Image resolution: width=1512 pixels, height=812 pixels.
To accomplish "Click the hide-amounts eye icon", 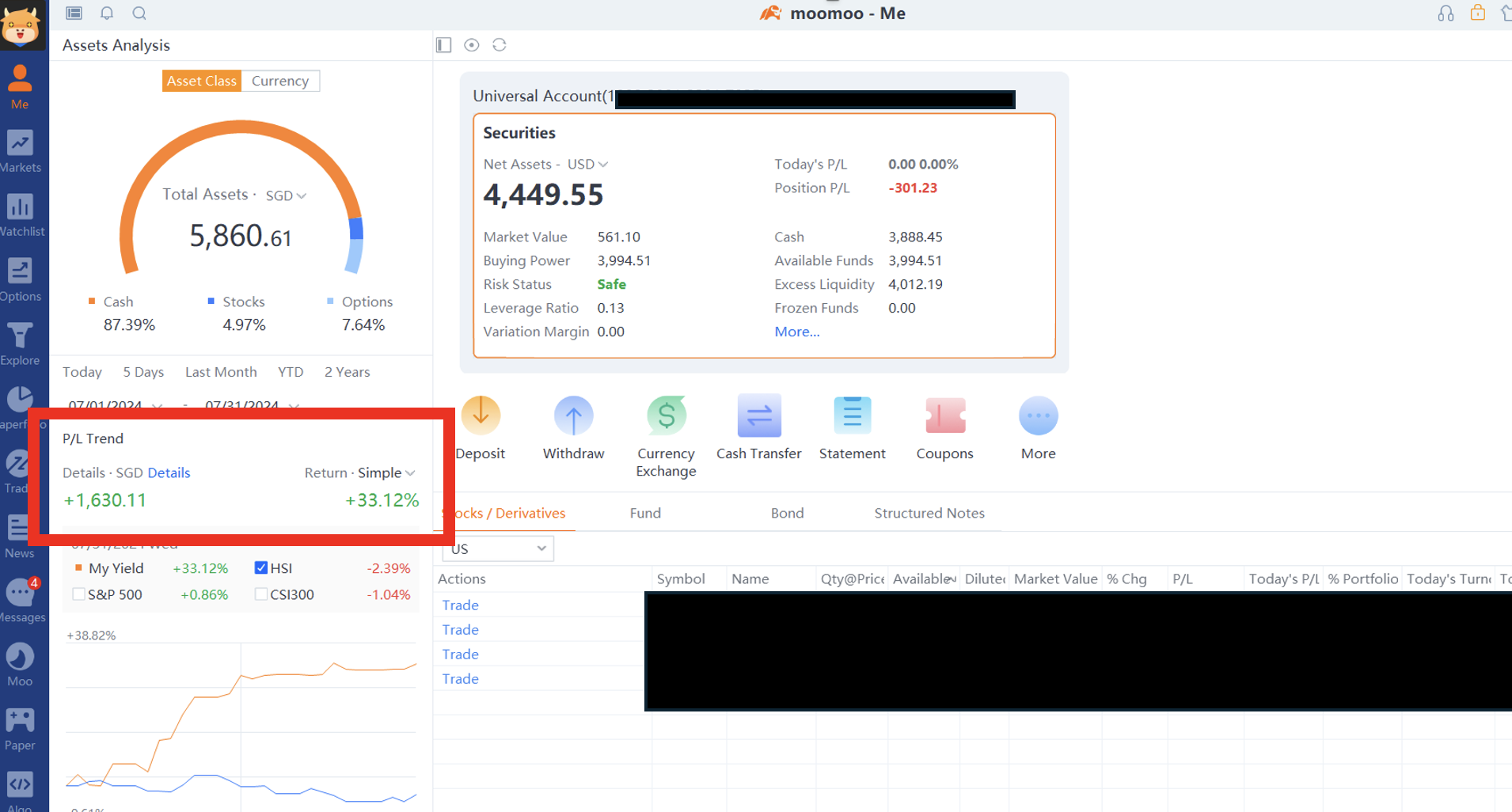I will coord(472,45).
